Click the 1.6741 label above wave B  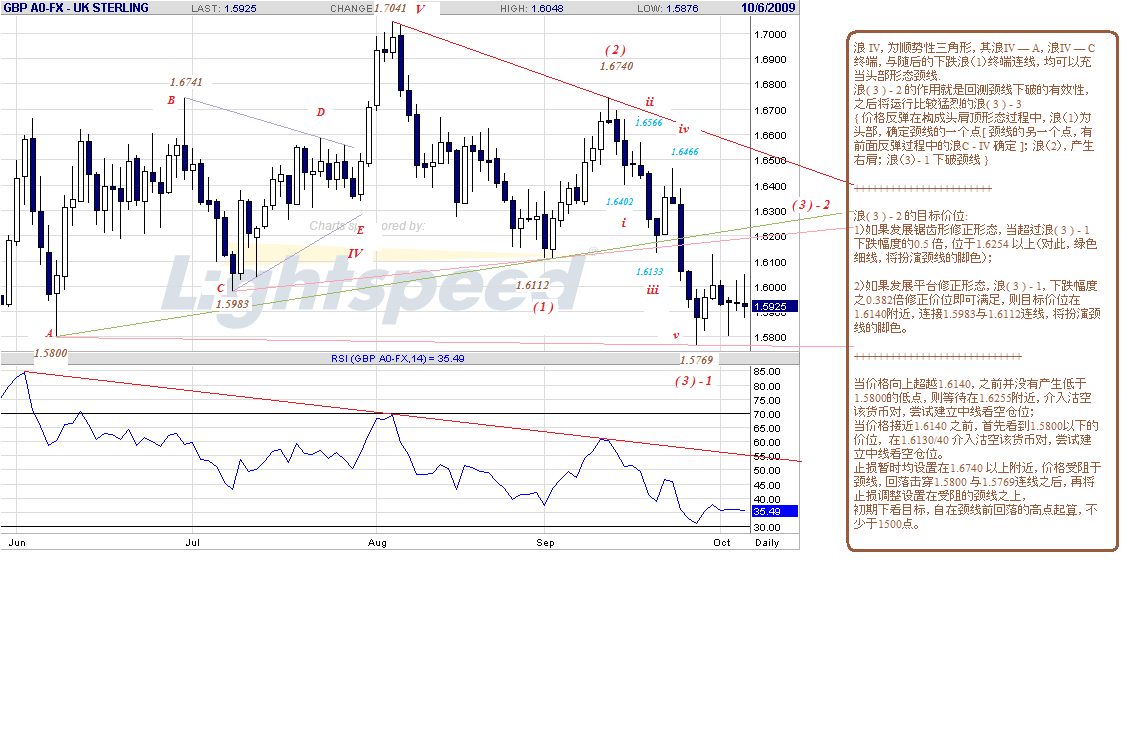[186, 82]
